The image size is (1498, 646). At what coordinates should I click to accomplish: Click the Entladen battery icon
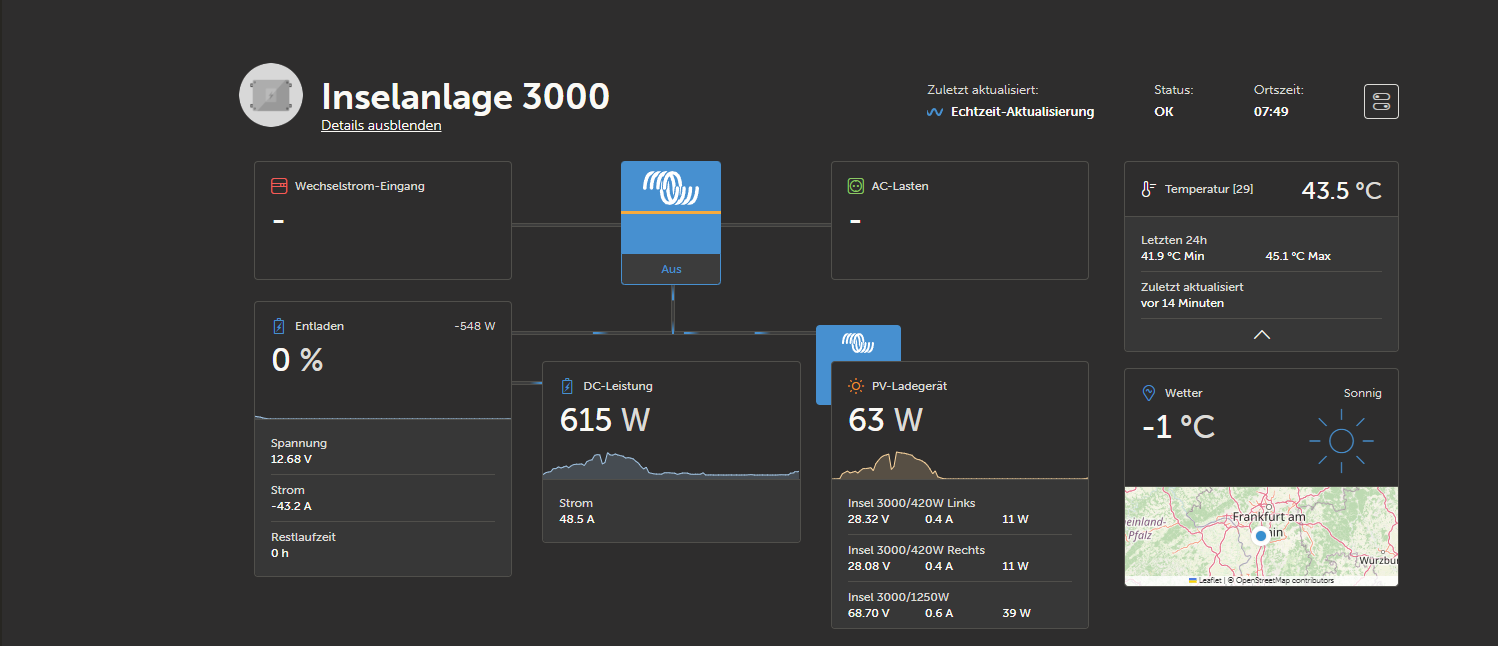(x=279, y=326)
